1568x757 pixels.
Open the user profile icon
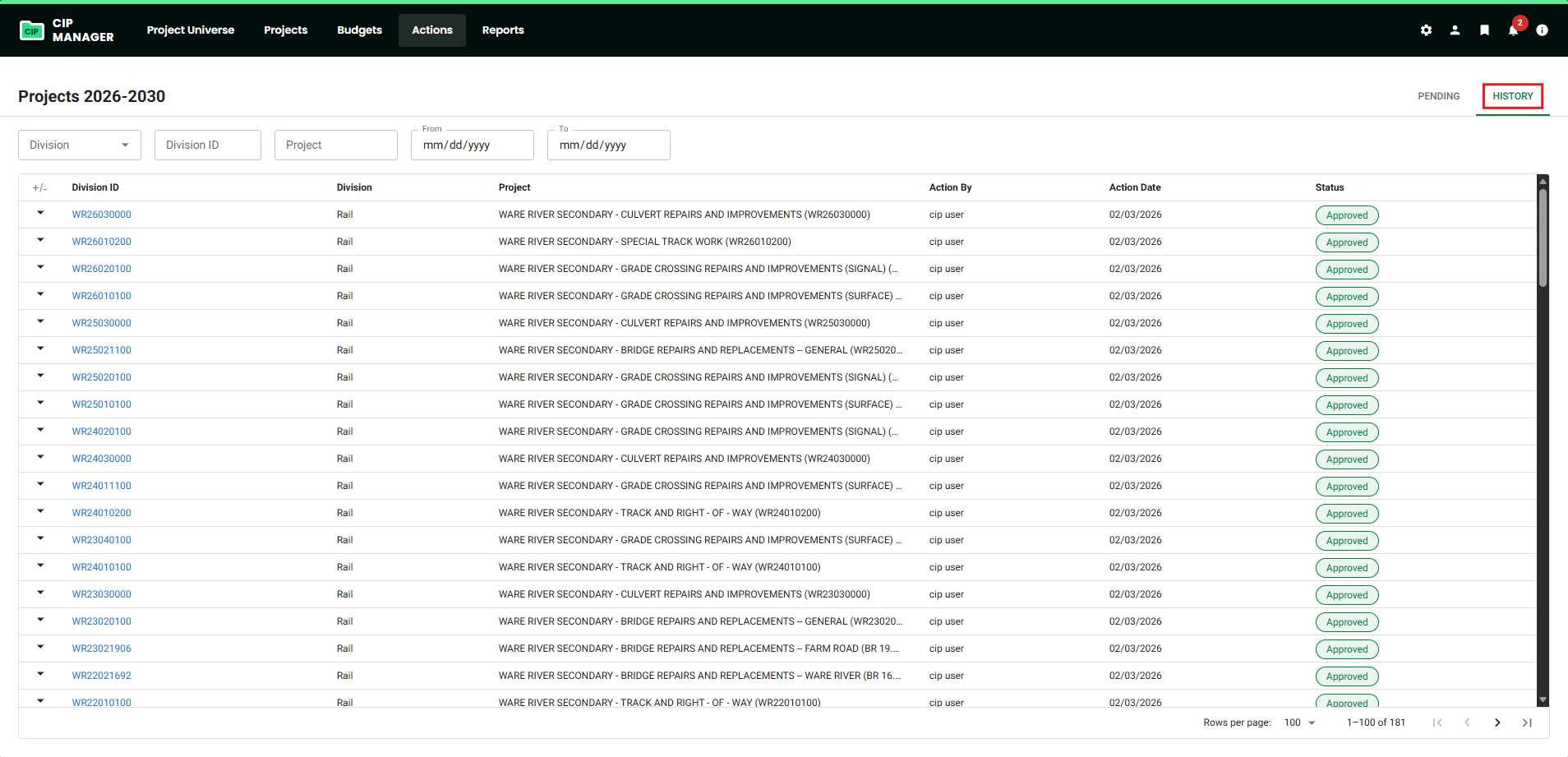coord(1455,30)
